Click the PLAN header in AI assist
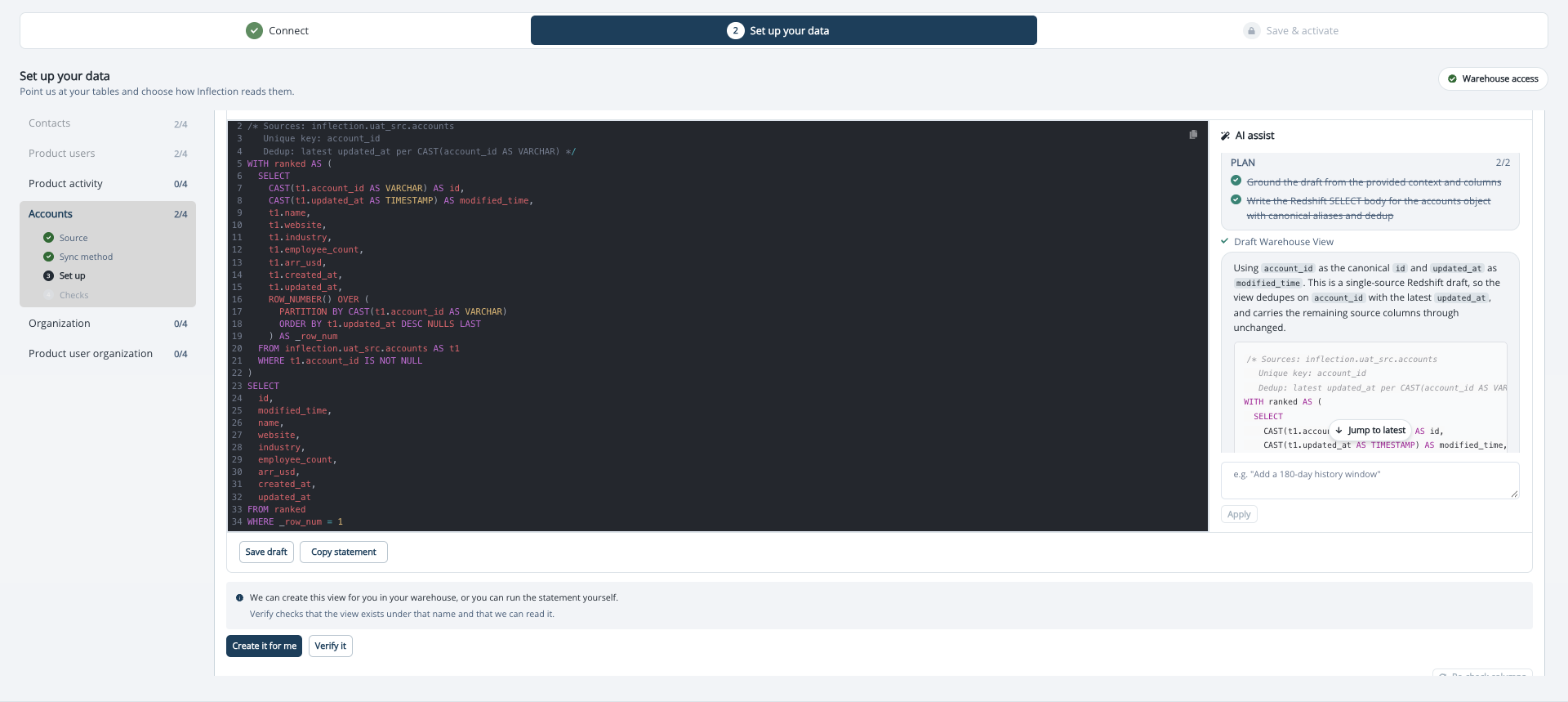1568x702 pixels. point(1243,163)
